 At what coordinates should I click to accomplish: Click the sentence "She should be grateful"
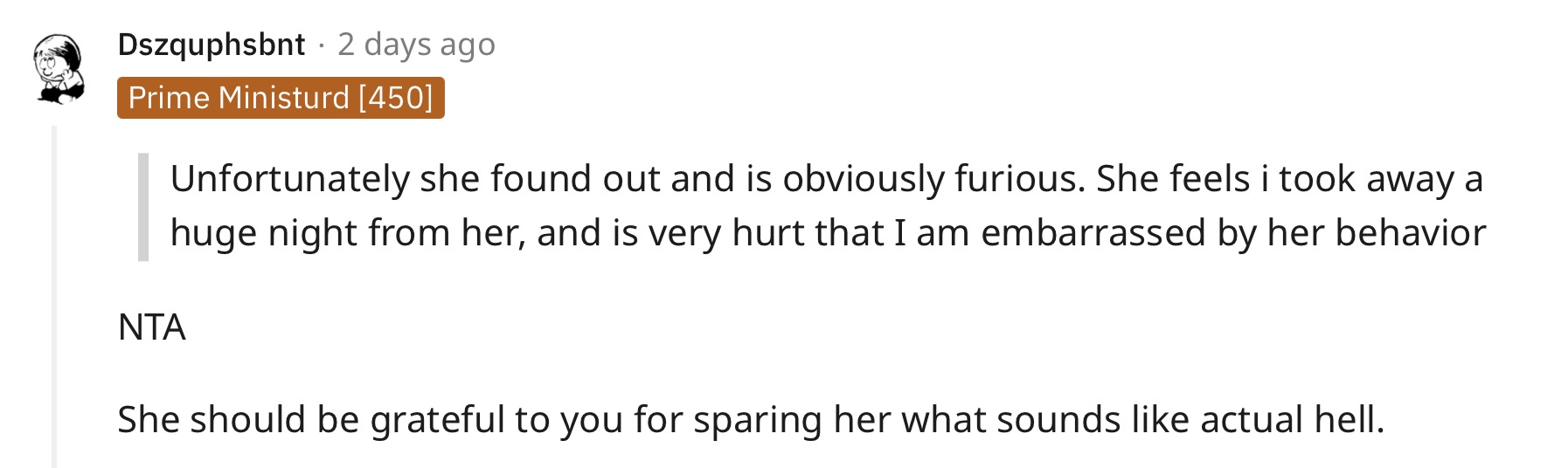pos(751,420)
